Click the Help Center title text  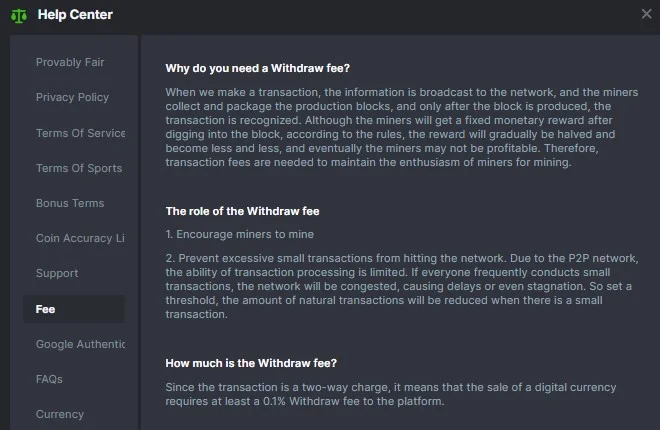coord(75,14)
